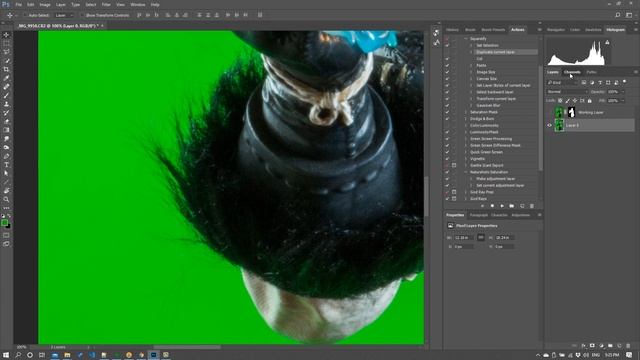The height and width of the screenshot is (360, 640).
Task: Select the Brush tool
Action: (6, 96)
